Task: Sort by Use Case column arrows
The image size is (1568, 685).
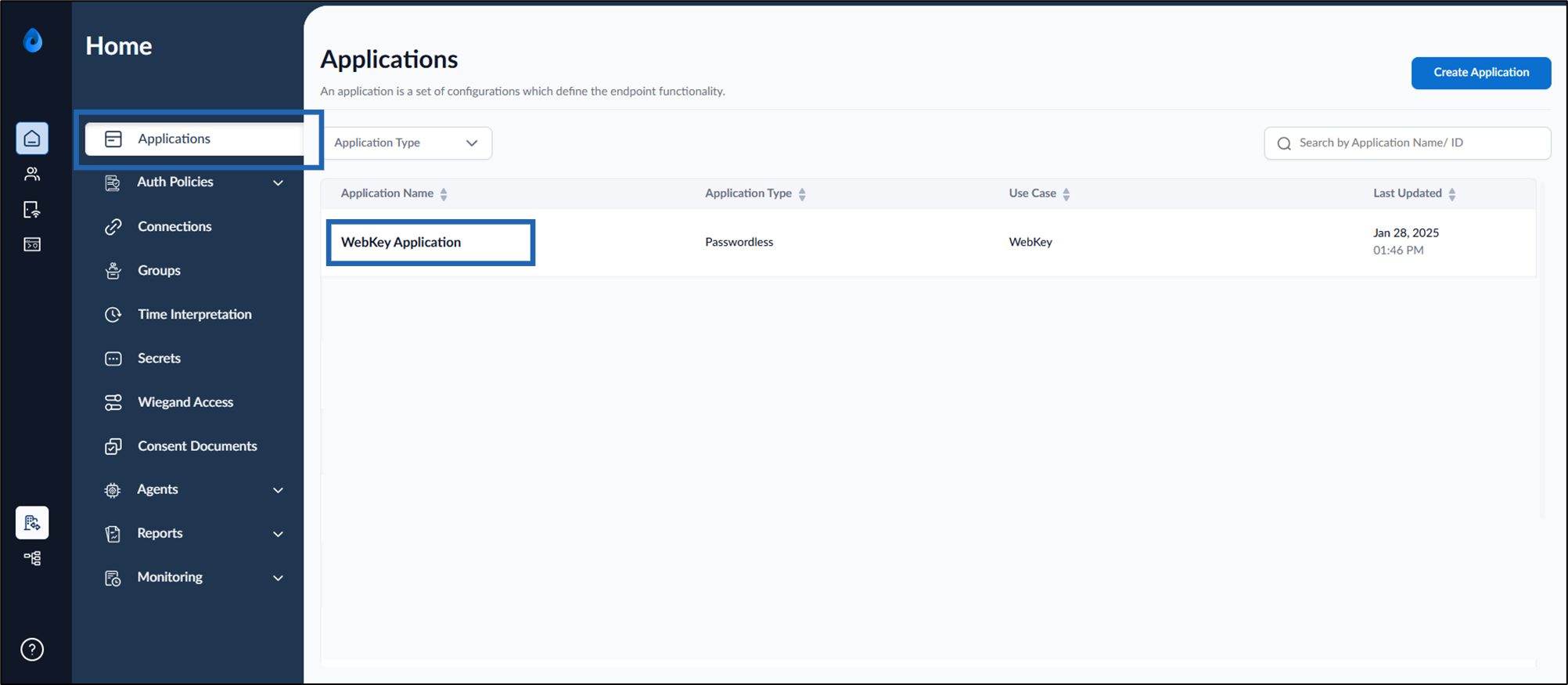Action: (1066, 194)
